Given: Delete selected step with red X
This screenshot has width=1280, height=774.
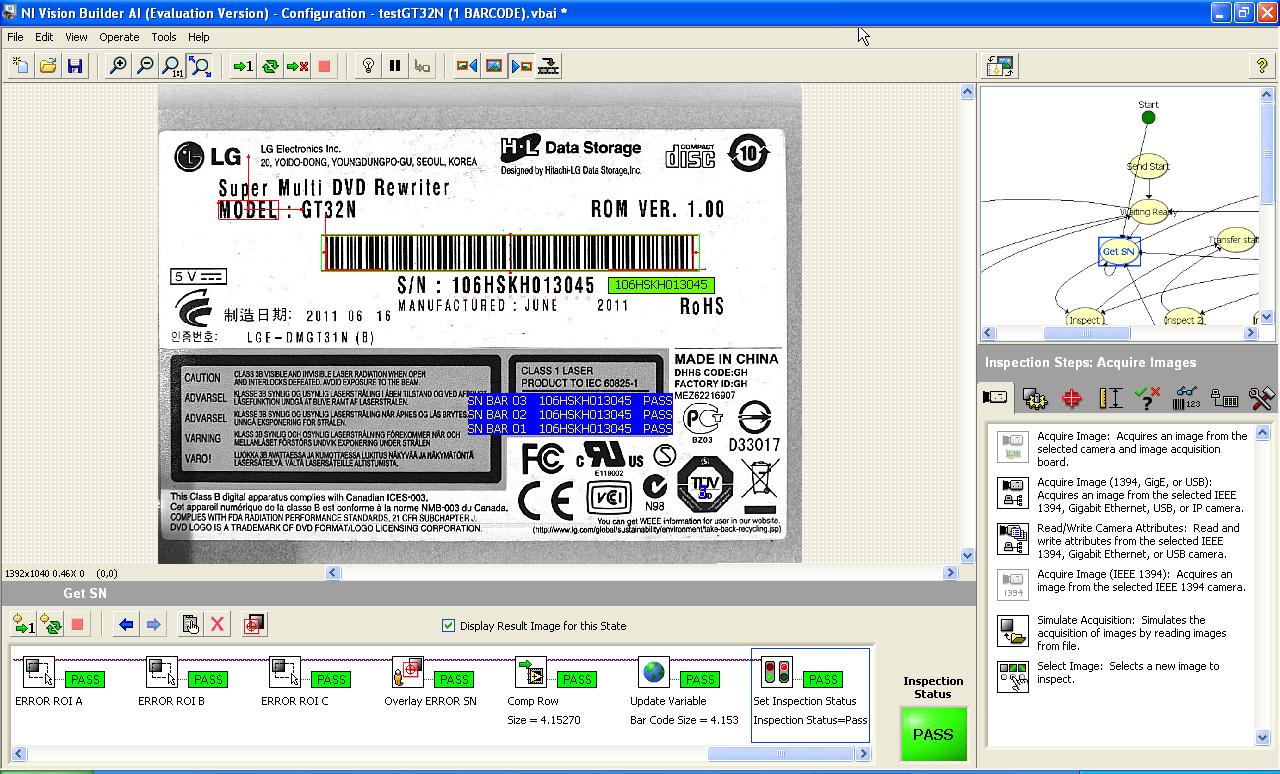Looking at the screenshot, I should click(217, 625).
